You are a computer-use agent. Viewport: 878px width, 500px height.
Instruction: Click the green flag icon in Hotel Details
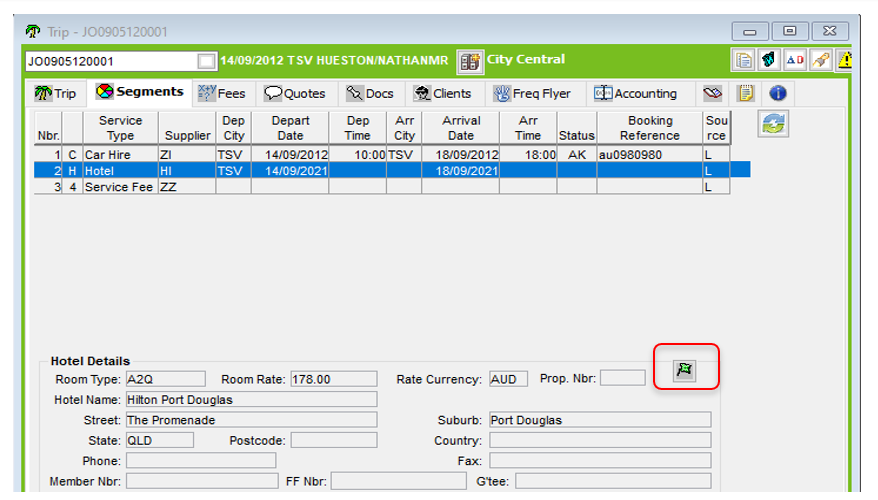pyautogui.click(x=686, y=371)
